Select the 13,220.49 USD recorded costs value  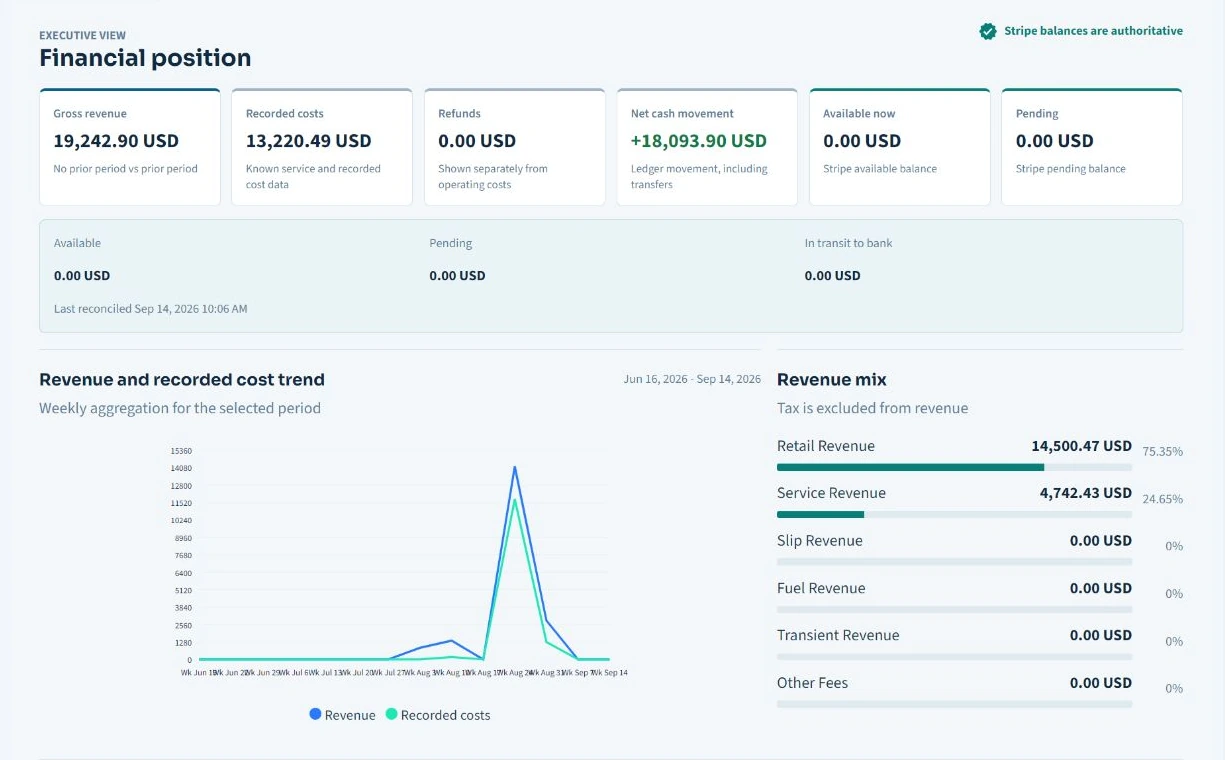(x=308, y=141)
